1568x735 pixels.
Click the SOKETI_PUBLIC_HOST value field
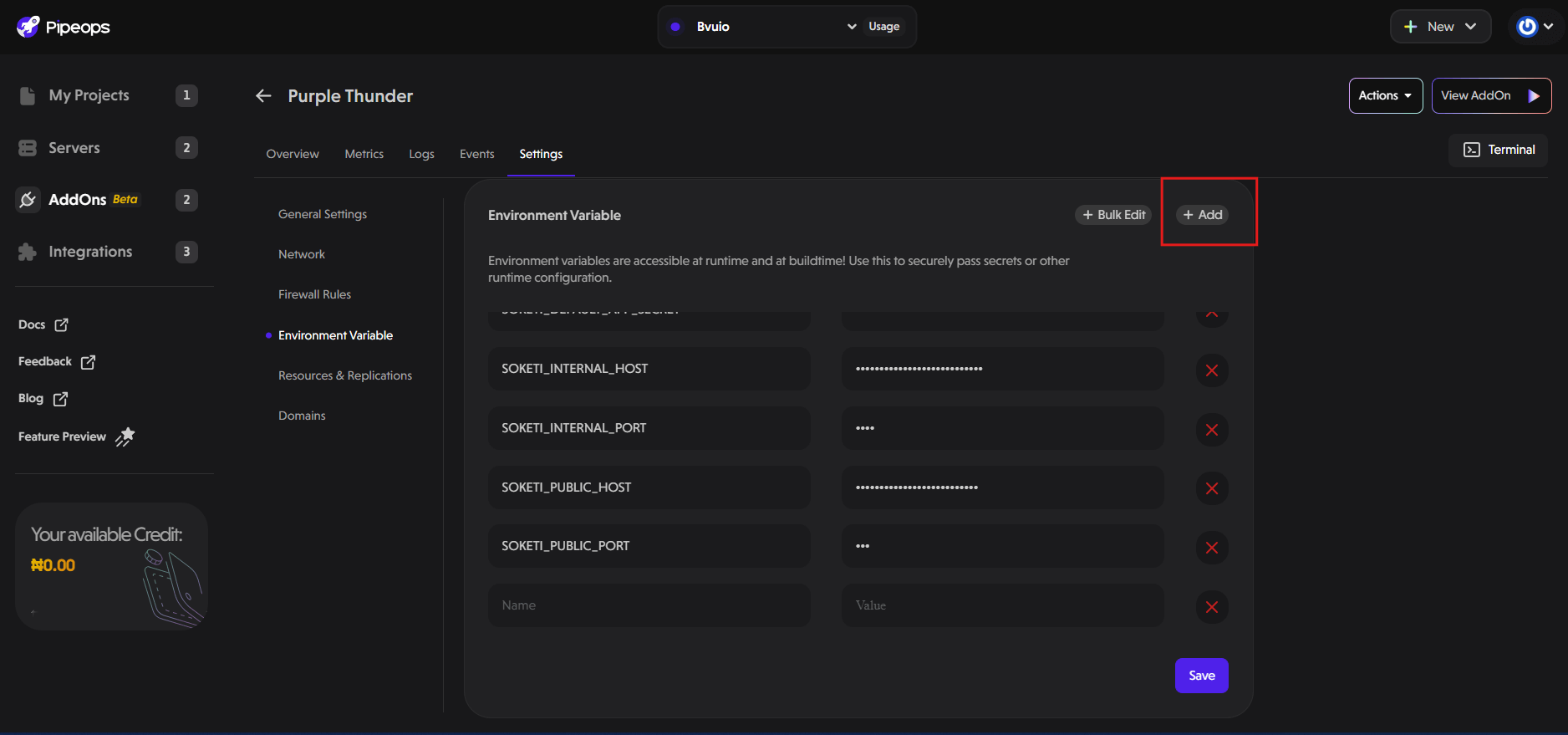(1003, 487)
